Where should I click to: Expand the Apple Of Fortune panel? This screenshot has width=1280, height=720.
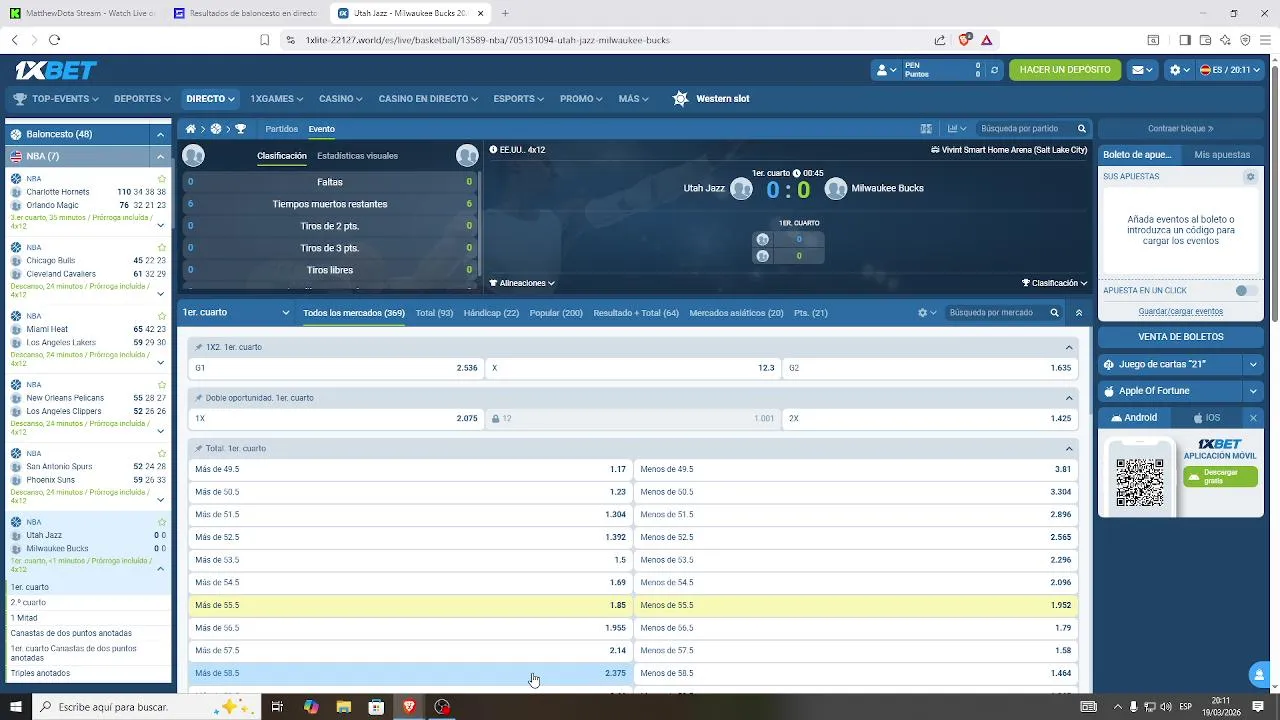(x=1253, y=391)
